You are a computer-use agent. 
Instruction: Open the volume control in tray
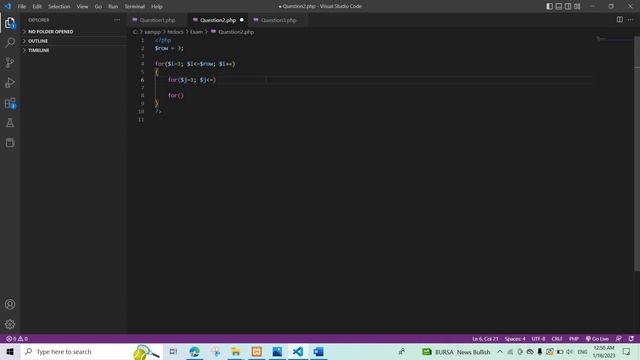point(569,351)
